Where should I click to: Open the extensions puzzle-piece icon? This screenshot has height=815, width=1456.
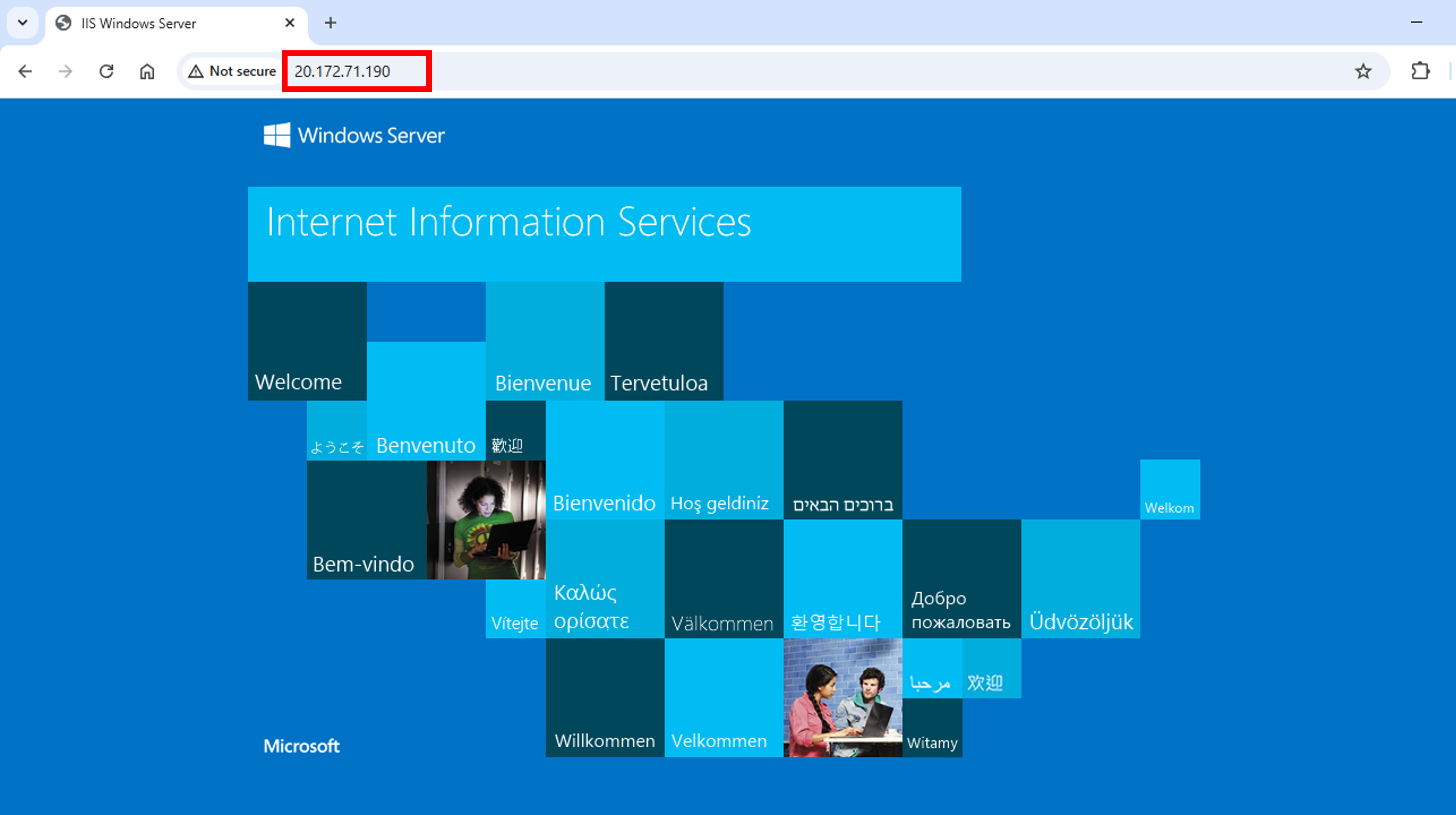(1420, 71)
